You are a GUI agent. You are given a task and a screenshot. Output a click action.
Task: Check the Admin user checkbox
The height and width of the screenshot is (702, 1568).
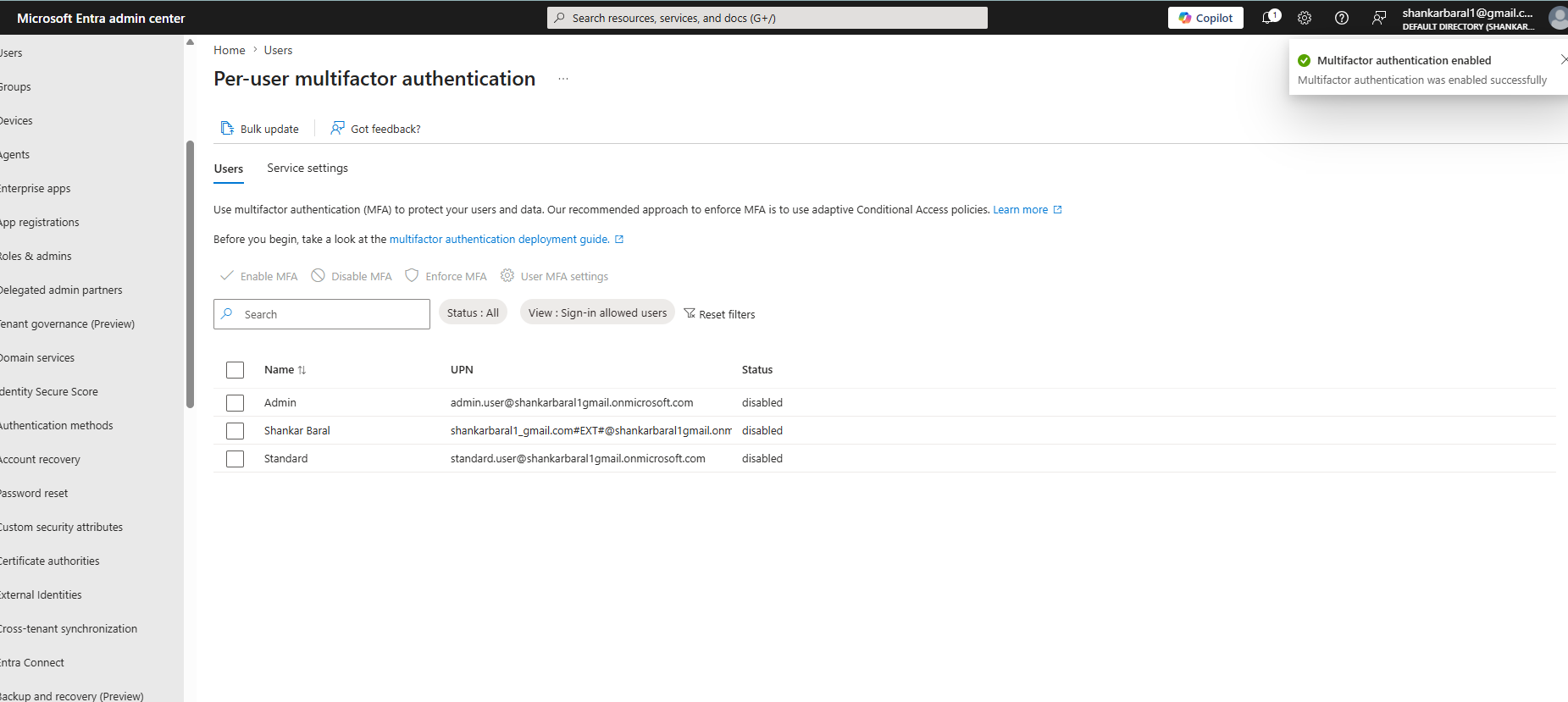click(235, 403)
